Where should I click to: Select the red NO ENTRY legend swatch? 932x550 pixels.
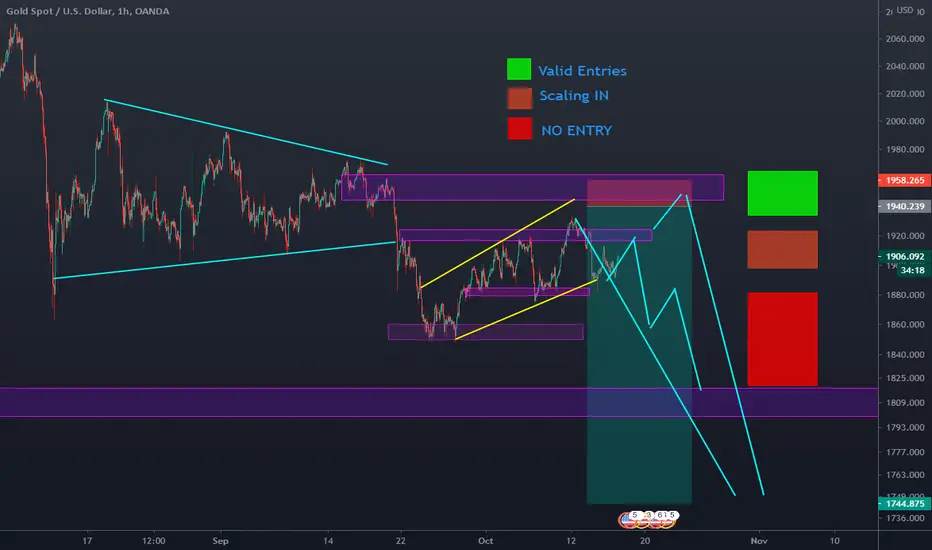pos(519,128)
